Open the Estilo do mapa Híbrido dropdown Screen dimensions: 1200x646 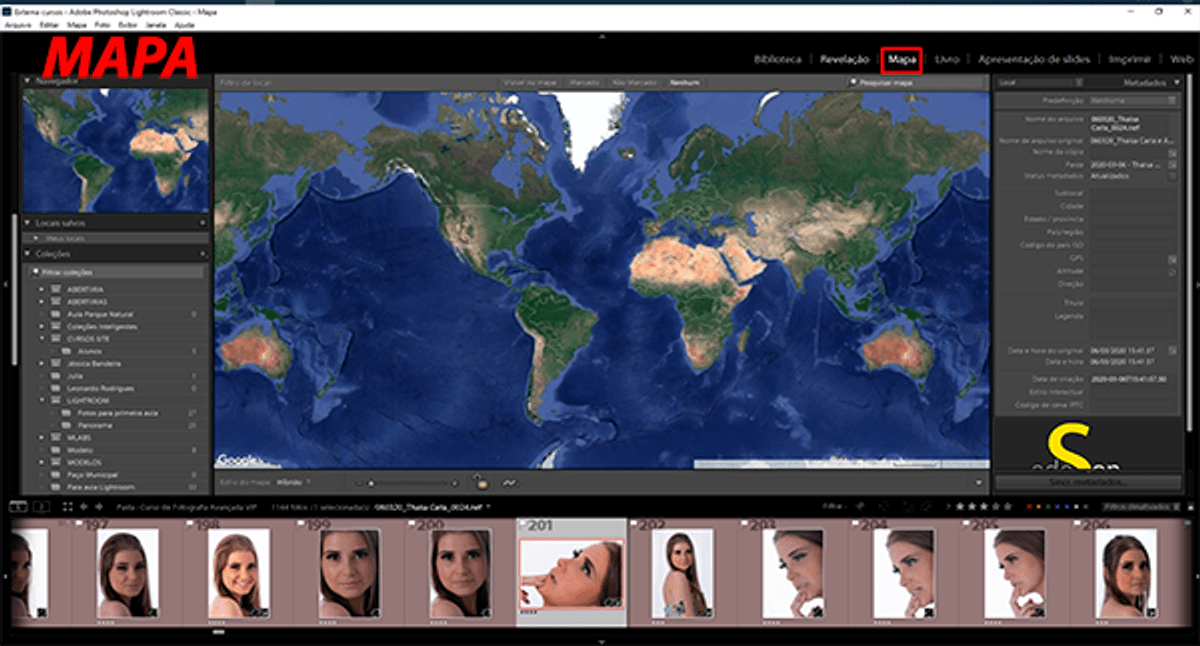click(x=295, y=482)
